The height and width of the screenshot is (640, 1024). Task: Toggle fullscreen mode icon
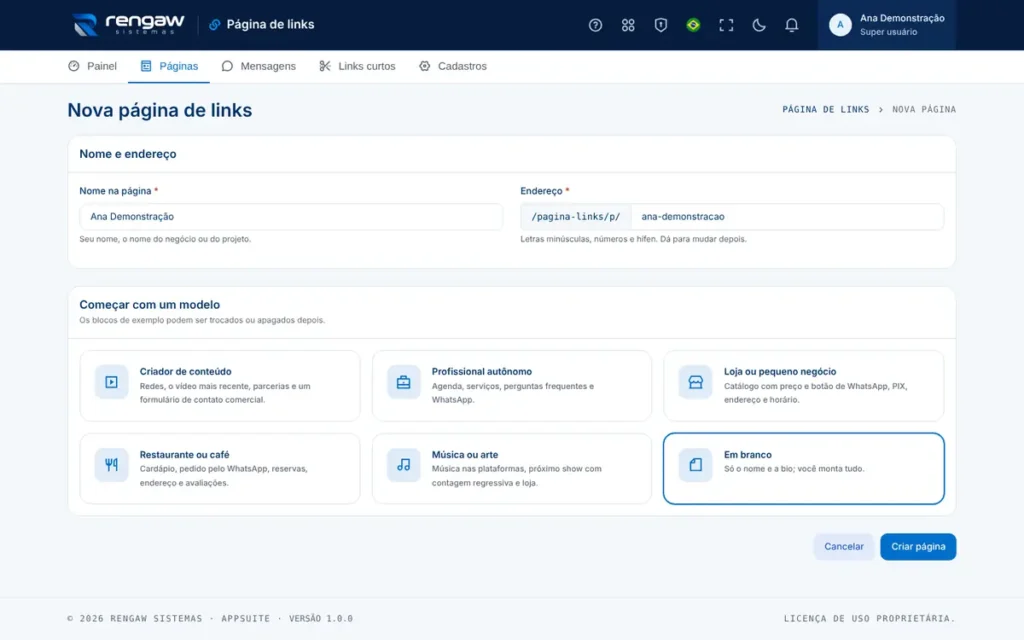pos(726,25)
